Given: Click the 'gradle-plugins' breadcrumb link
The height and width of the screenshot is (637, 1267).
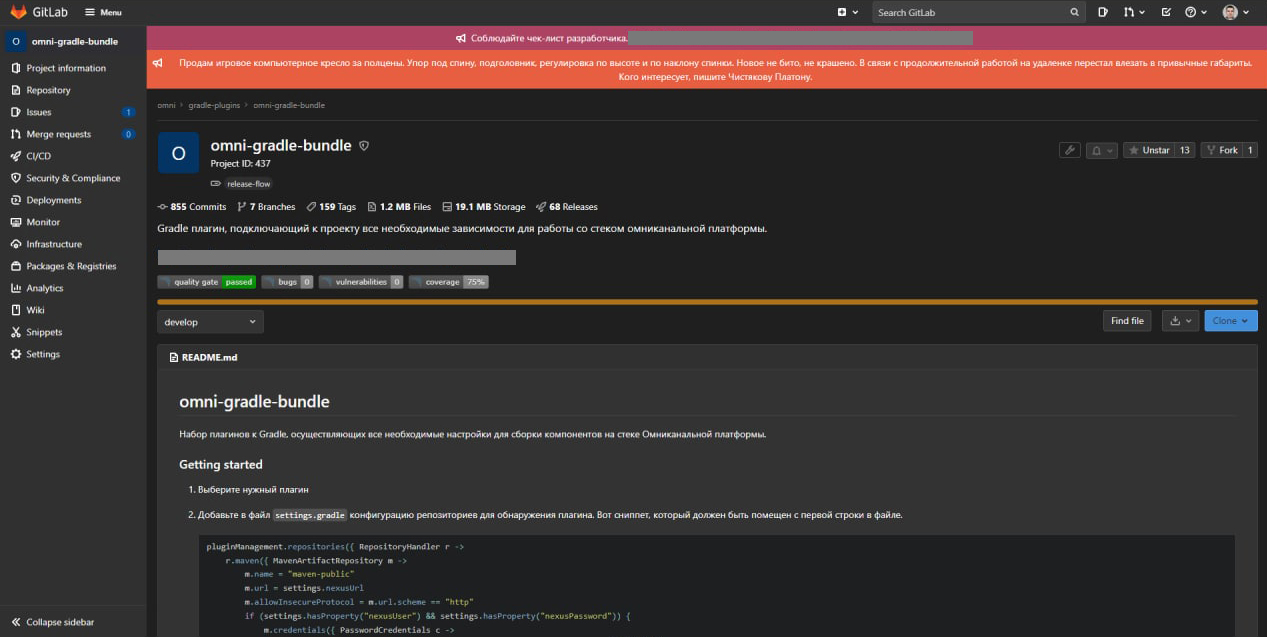Looking at the screenshot, I should click(214, 105).
